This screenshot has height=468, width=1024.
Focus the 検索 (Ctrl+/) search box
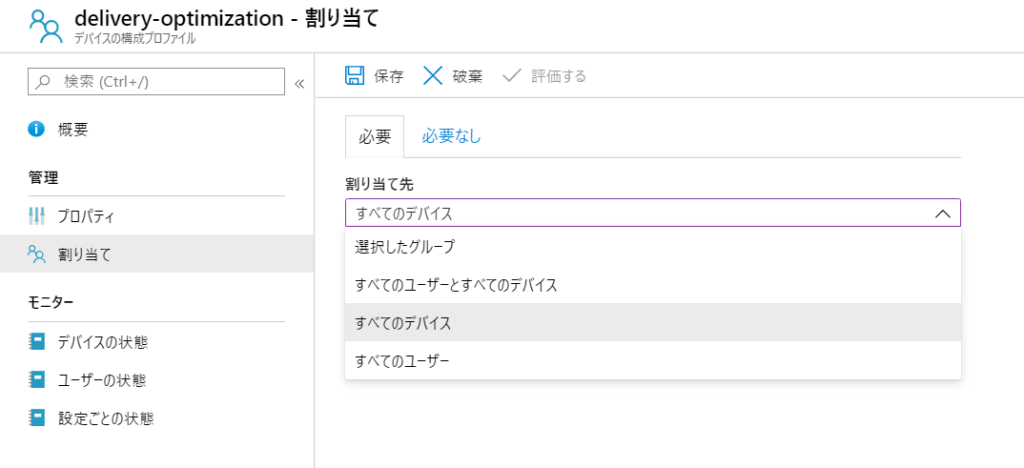[156, 82]
